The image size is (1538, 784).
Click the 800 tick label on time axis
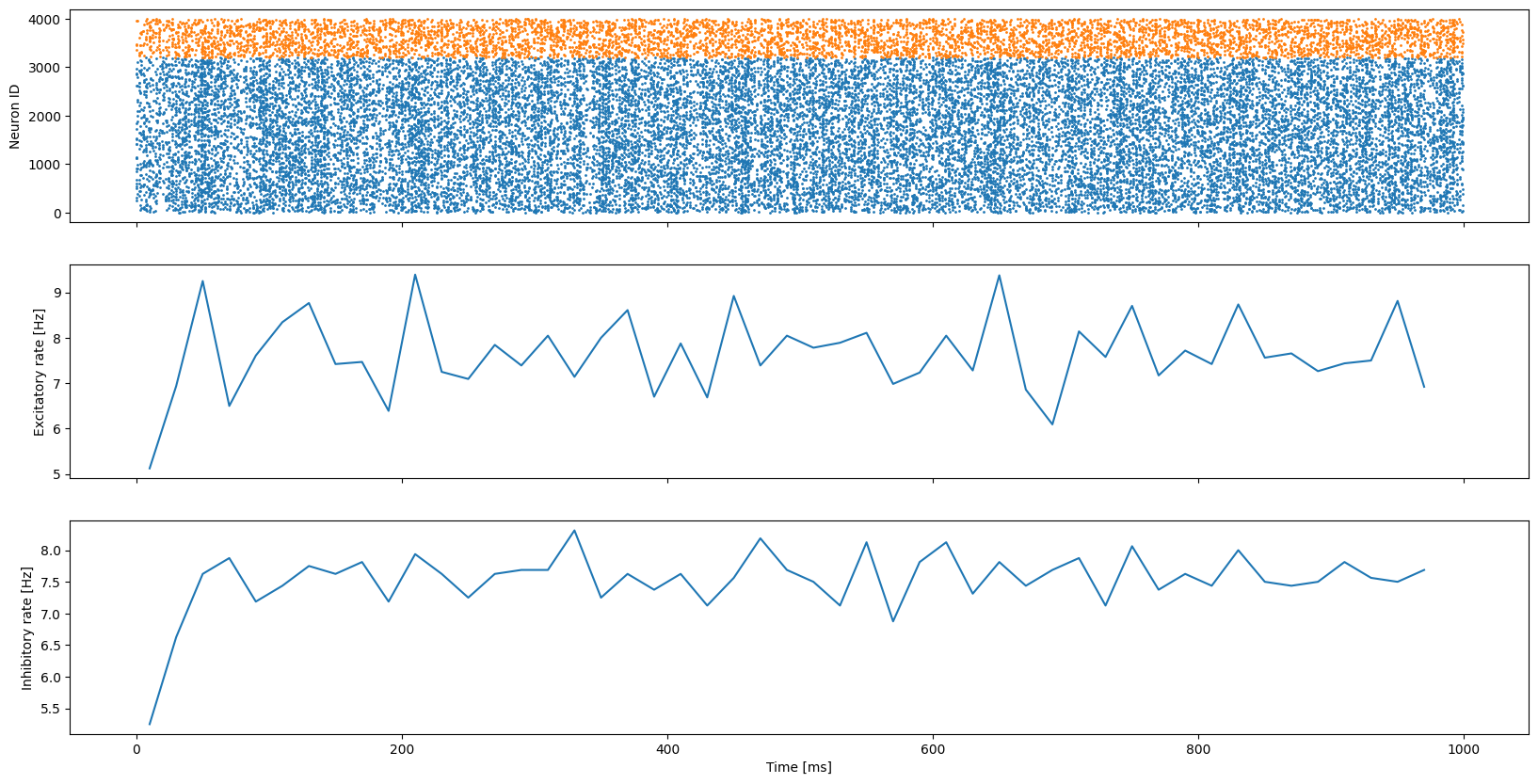tap(1199, 750)
